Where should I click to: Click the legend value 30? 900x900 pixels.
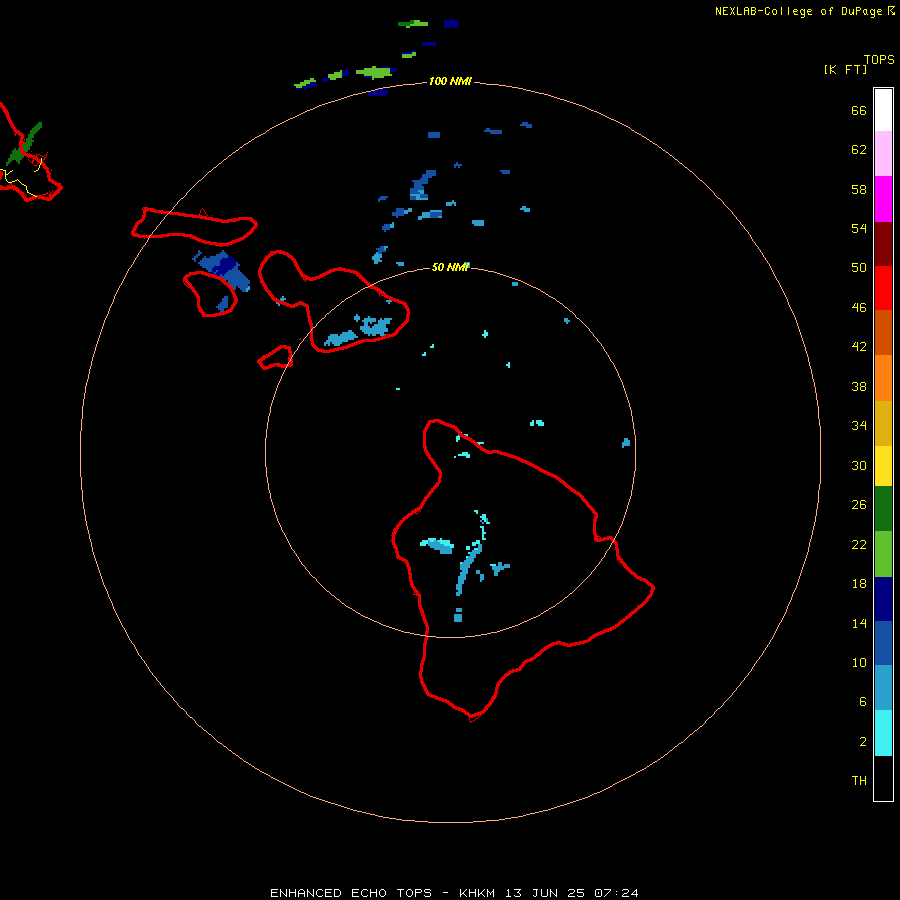(x=859, y=465)
